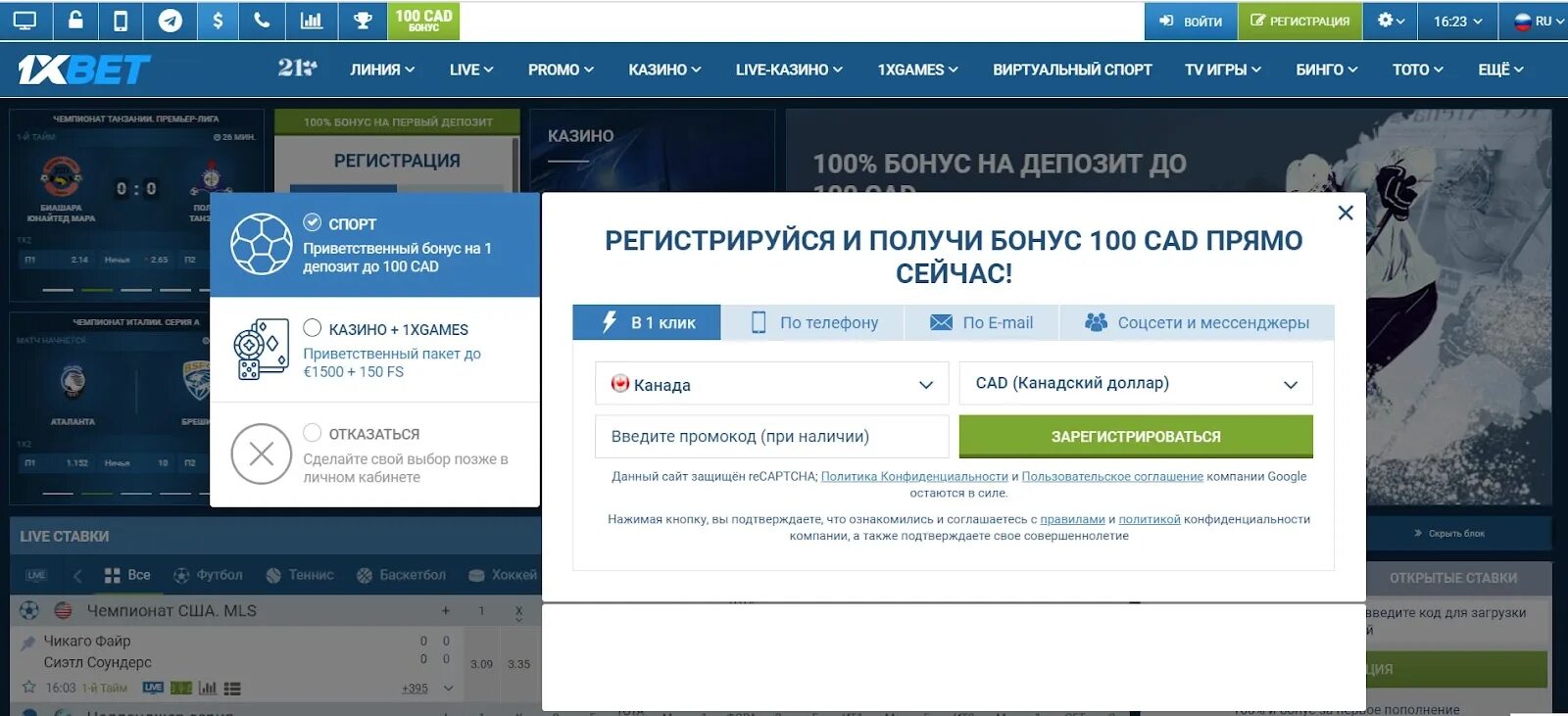Close the registration popup with X
Screen dimensions: 1568x716
pos(1346,213)
